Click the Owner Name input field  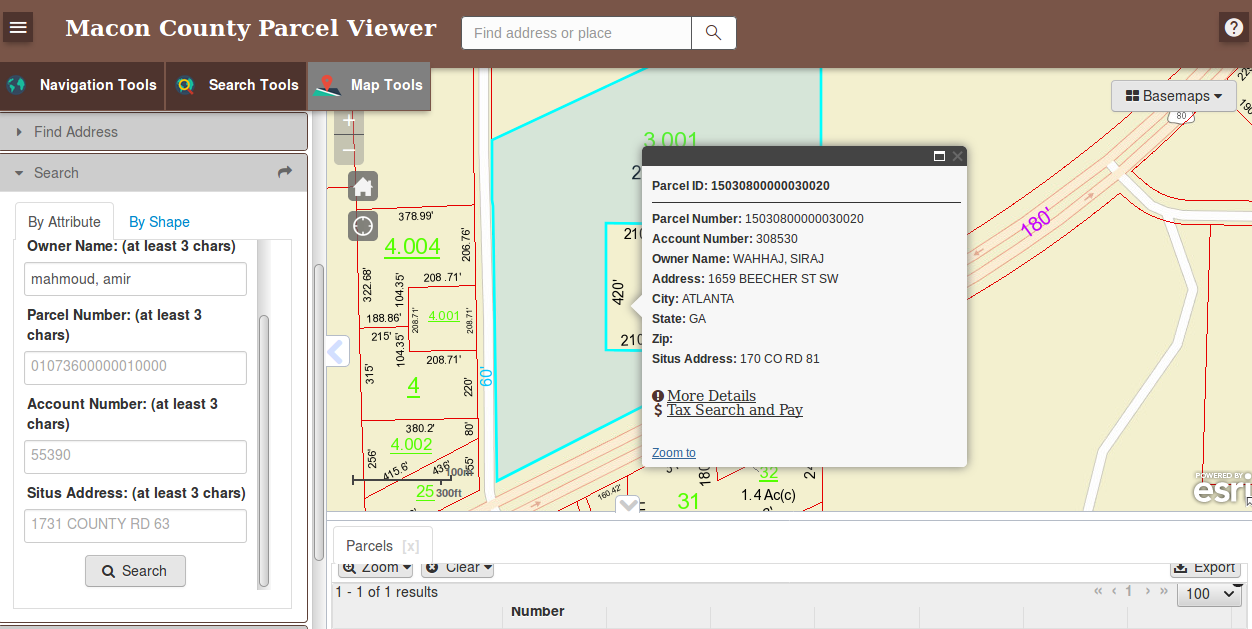point(135,279)
